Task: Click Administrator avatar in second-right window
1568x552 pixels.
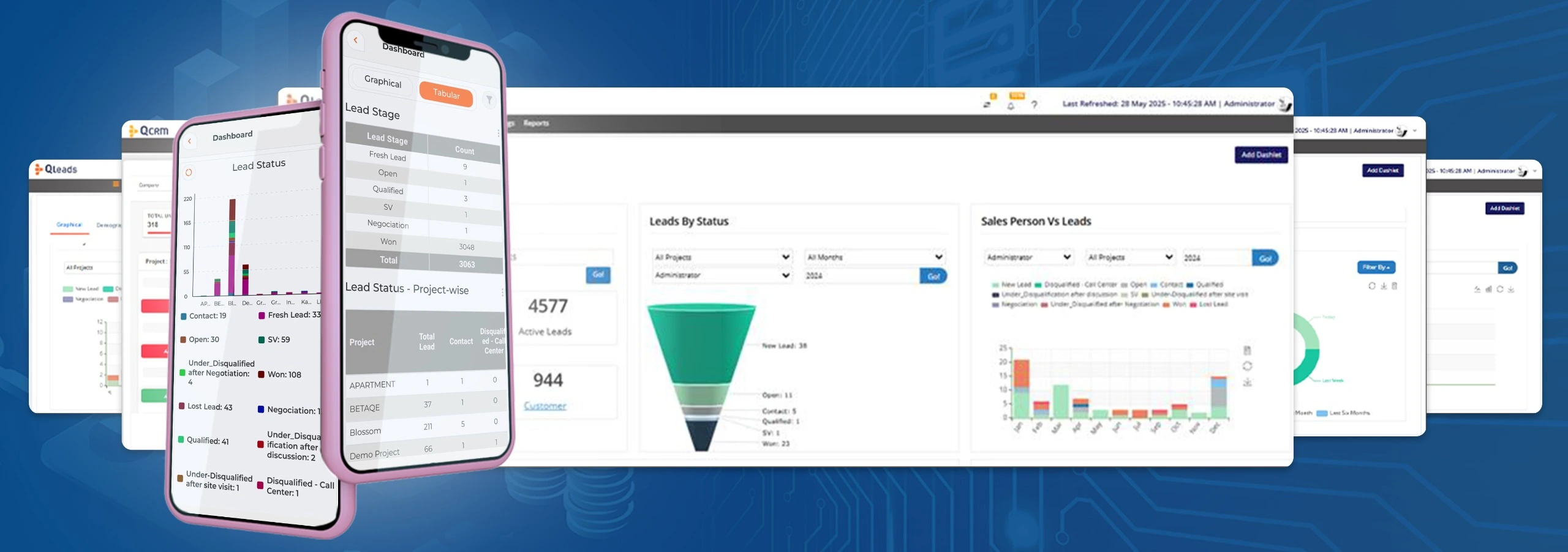Action: click(1401, 131)
